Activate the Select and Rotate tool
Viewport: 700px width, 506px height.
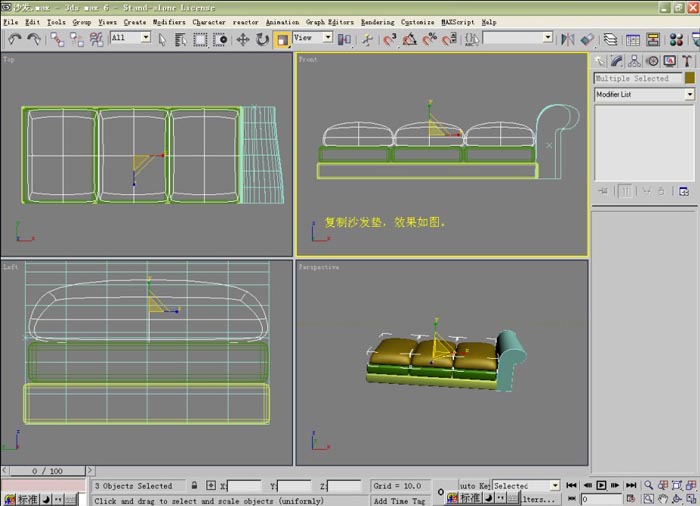tap(262, 40)
